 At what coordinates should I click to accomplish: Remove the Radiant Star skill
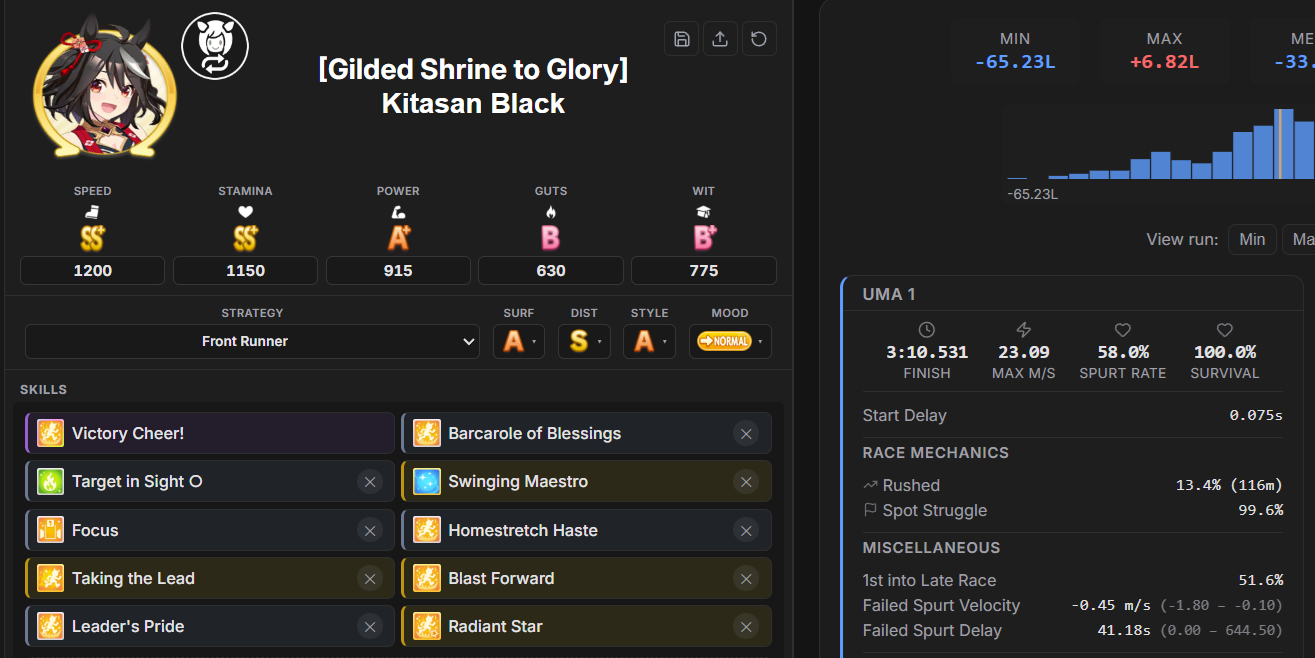(x=745, y=626)
